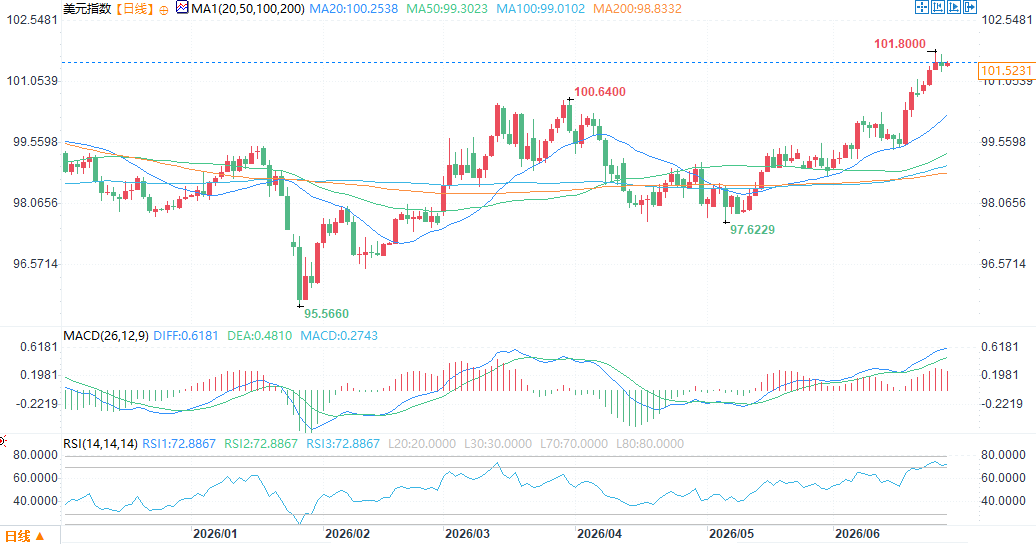Click the RSI2:72.8867 value
1036x544 pixels.
[x=261, y=444]
